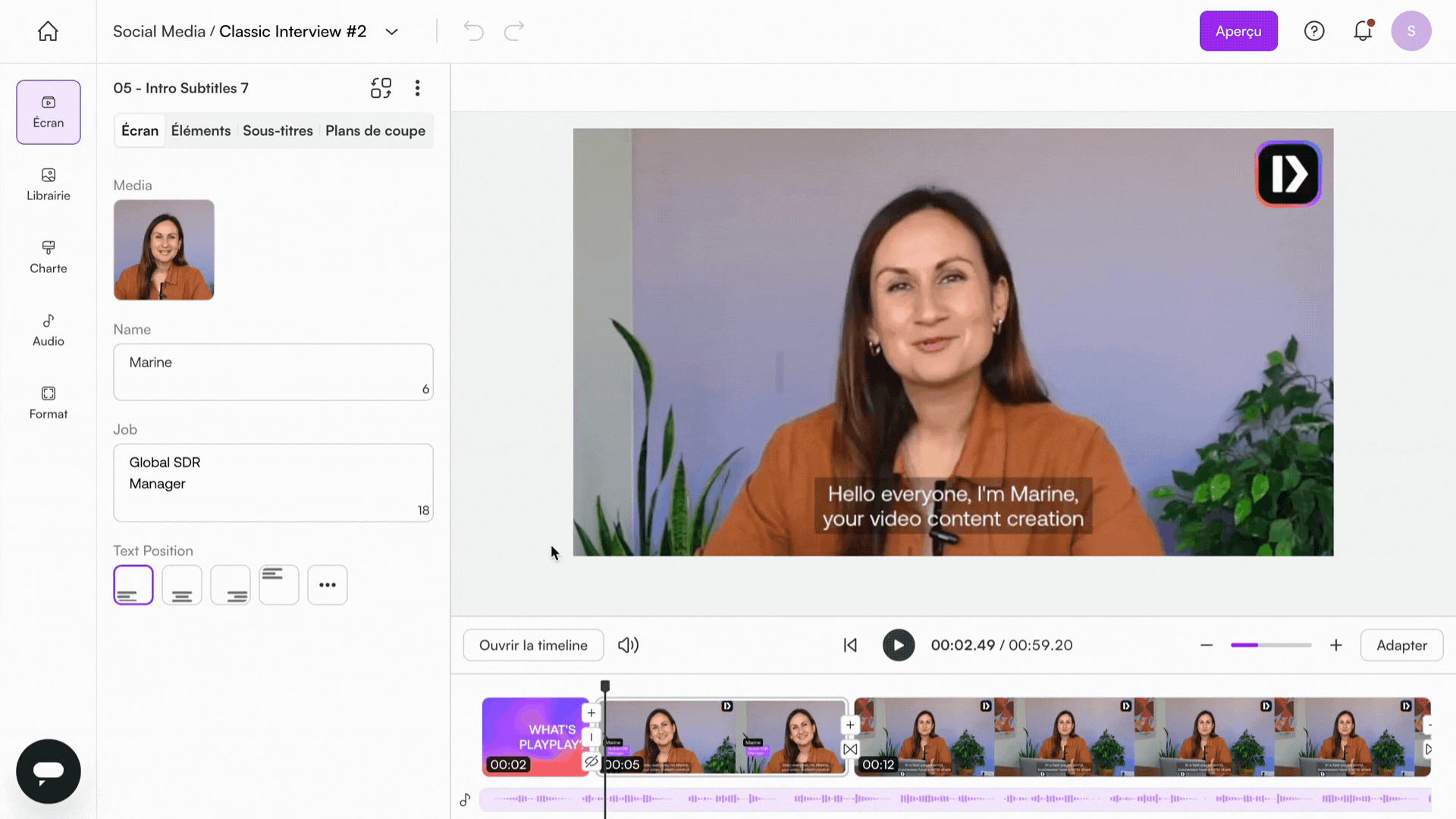Open the help question mark icon
The width and height of the screenshot is (1456, 819).
point(1313,31)
